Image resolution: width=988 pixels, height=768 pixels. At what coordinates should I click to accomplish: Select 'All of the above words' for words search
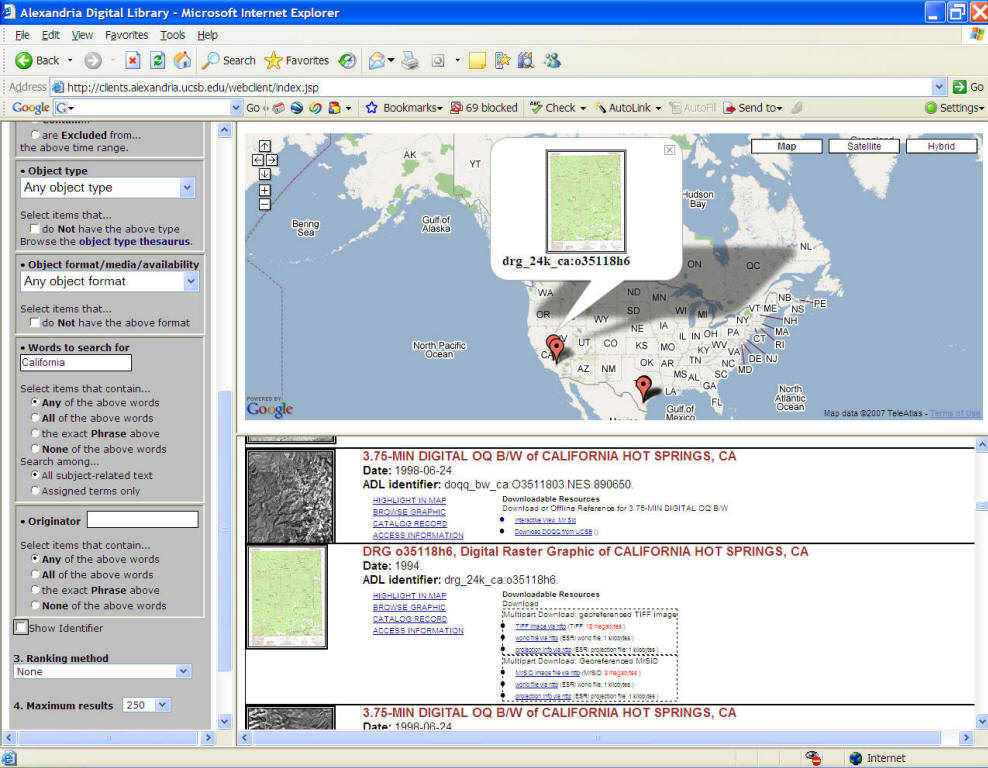coord(35,418)
